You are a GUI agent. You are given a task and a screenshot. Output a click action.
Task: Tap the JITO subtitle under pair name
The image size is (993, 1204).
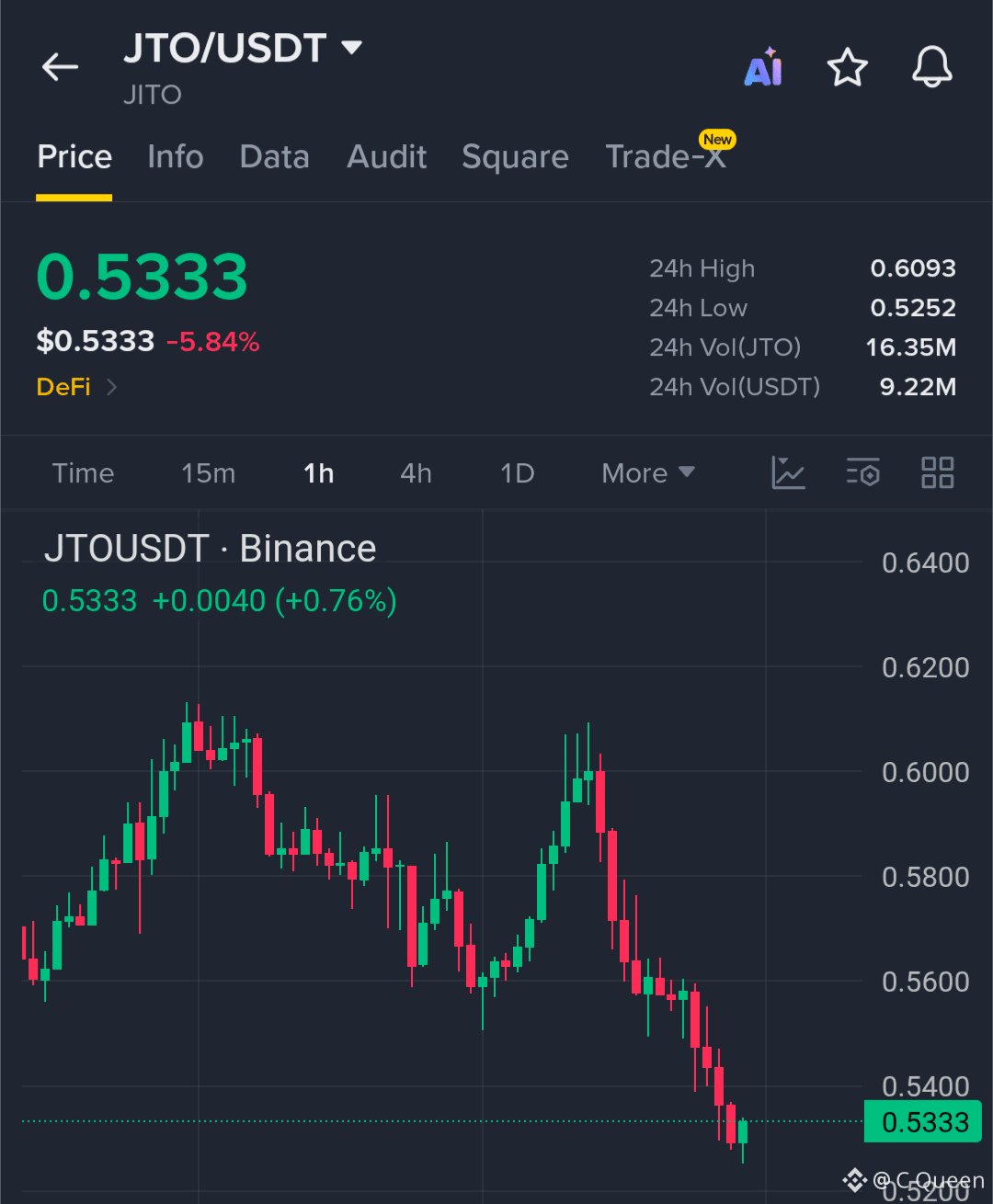153,95
